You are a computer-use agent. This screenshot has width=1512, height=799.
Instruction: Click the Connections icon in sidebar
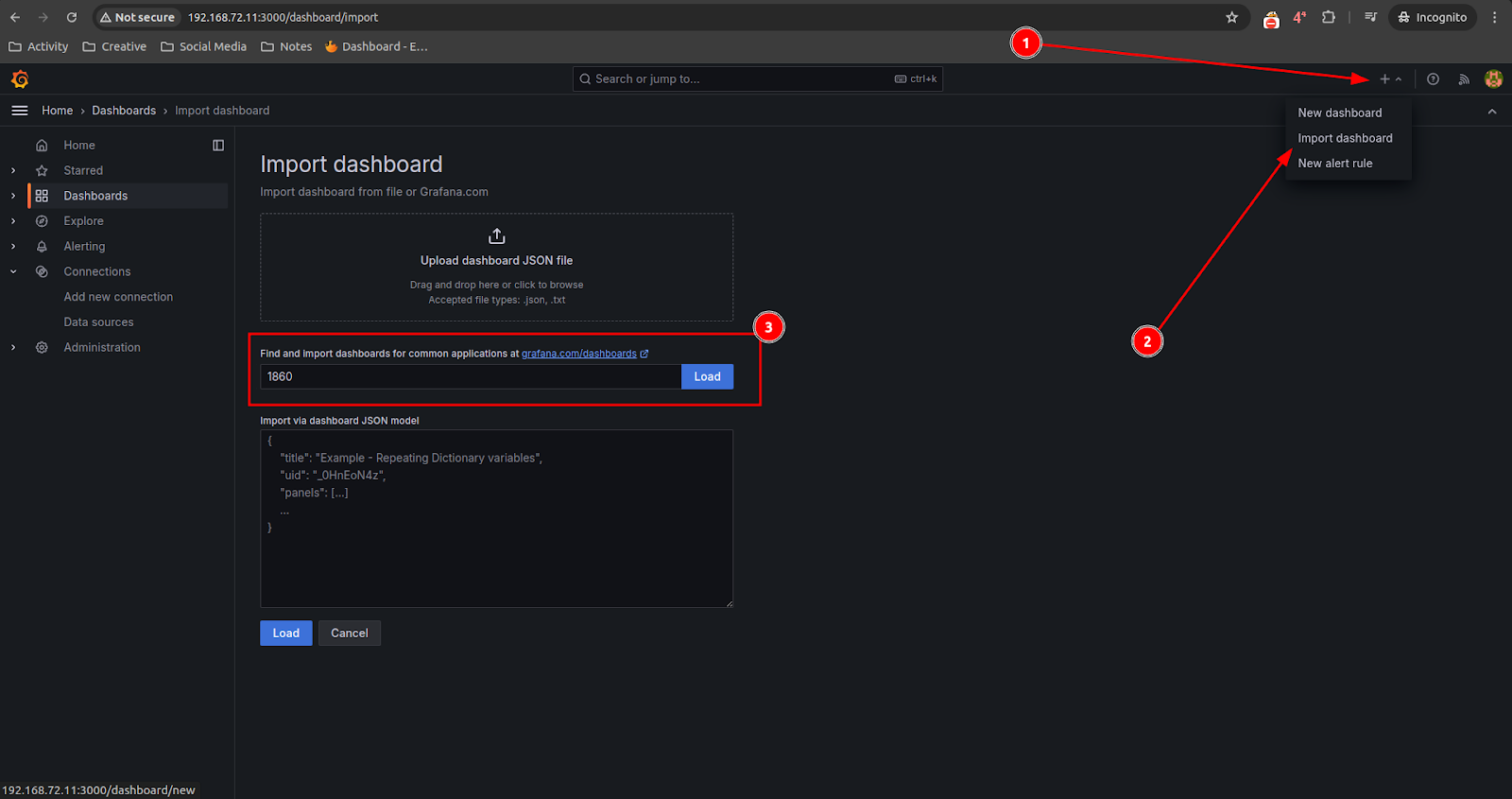tap(42, 271)
